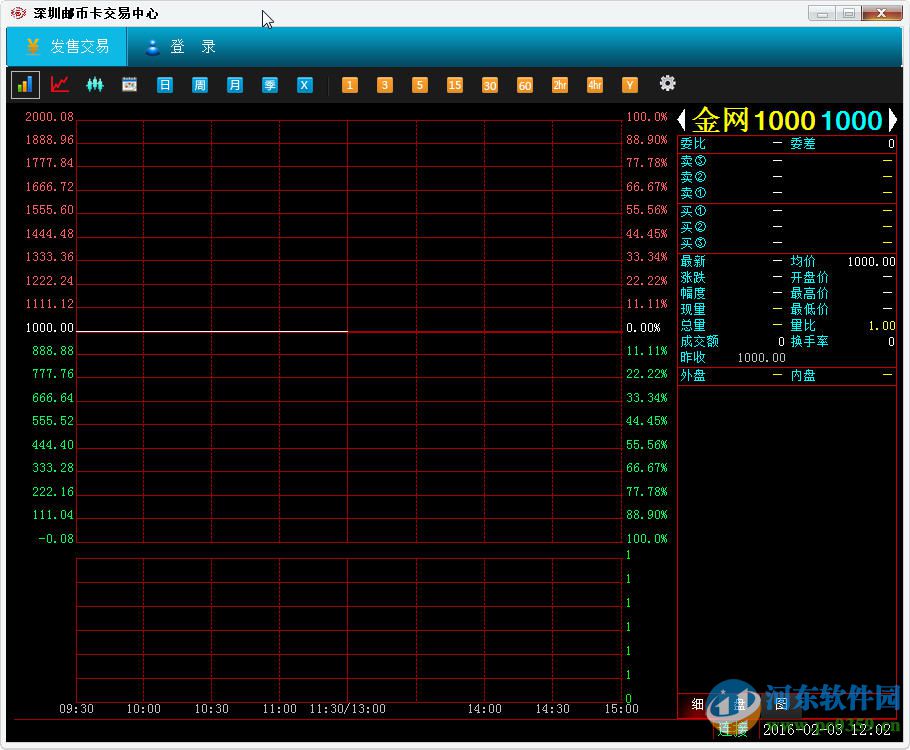The height and width of the screenshot is (750, 910).
Task: Switch to the 细 detail tab
Action: click(698, 704)
